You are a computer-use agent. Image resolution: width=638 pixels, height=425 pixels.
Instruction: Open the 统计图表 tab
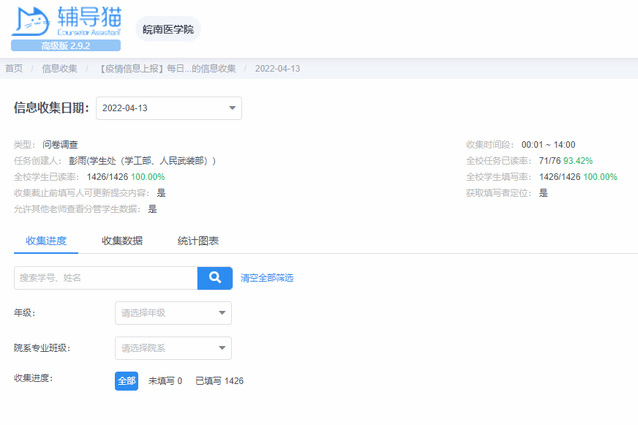tap(198, 240)
